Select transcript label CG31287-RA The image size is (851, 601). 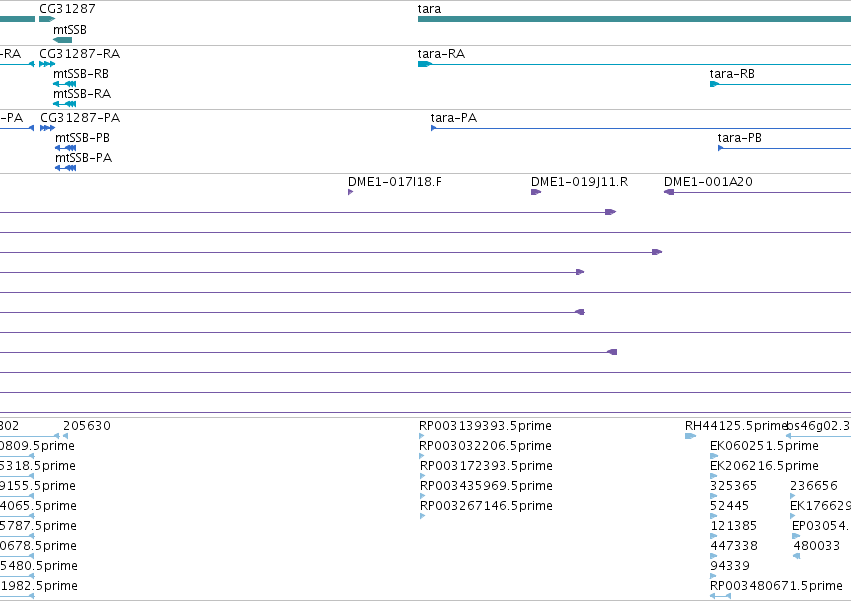(80, 54)
